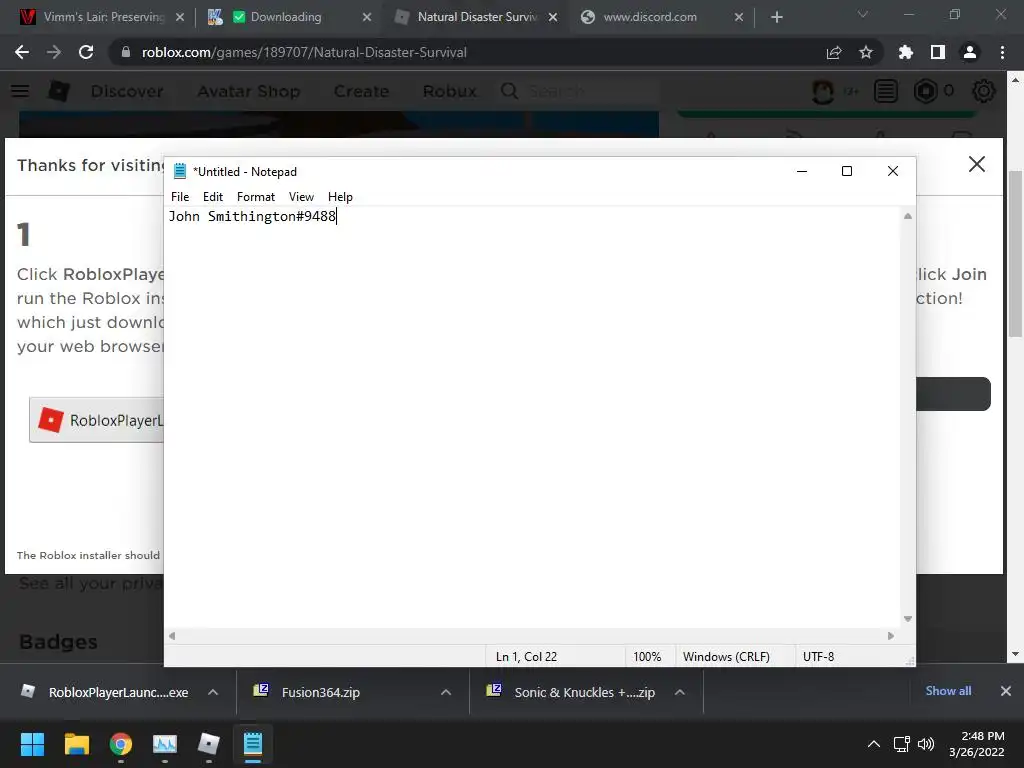Open the Windows Start menu

click(32, 744)
